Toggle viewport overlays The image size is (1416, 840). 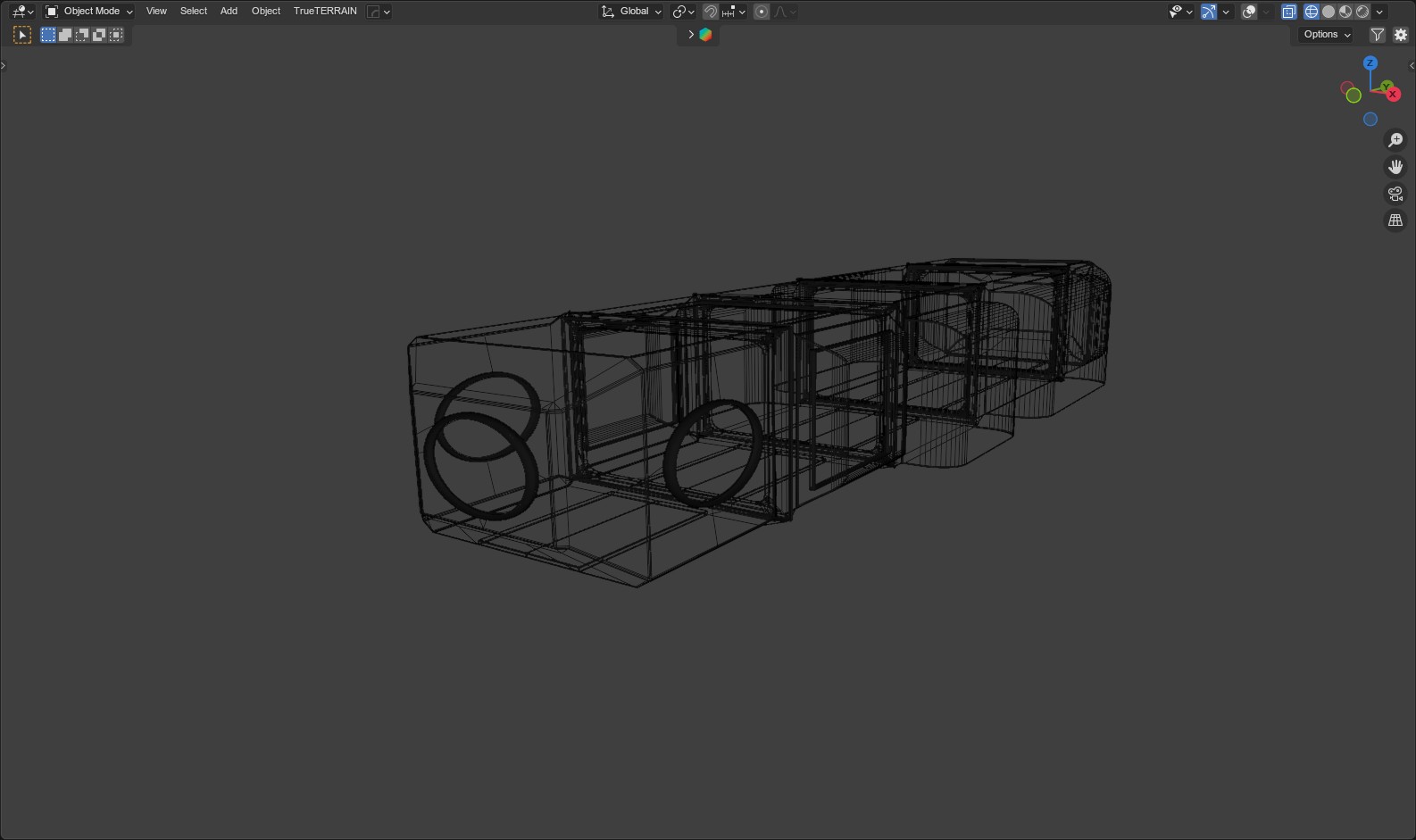tap(1249, 12)
